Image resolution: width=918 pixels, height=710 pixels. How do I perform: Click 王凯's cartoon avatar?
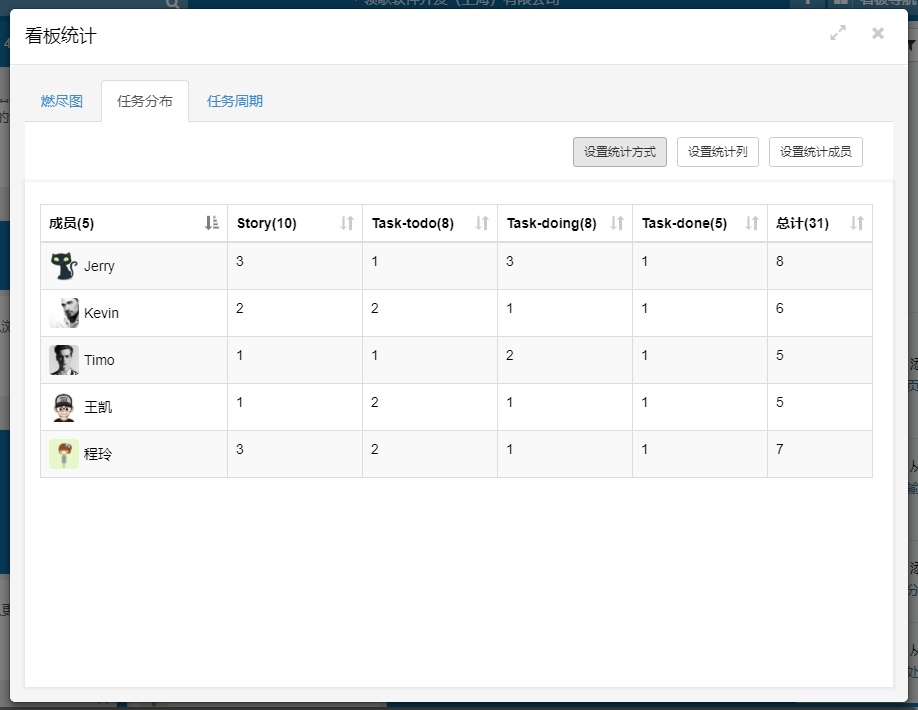tap(64, 407)
